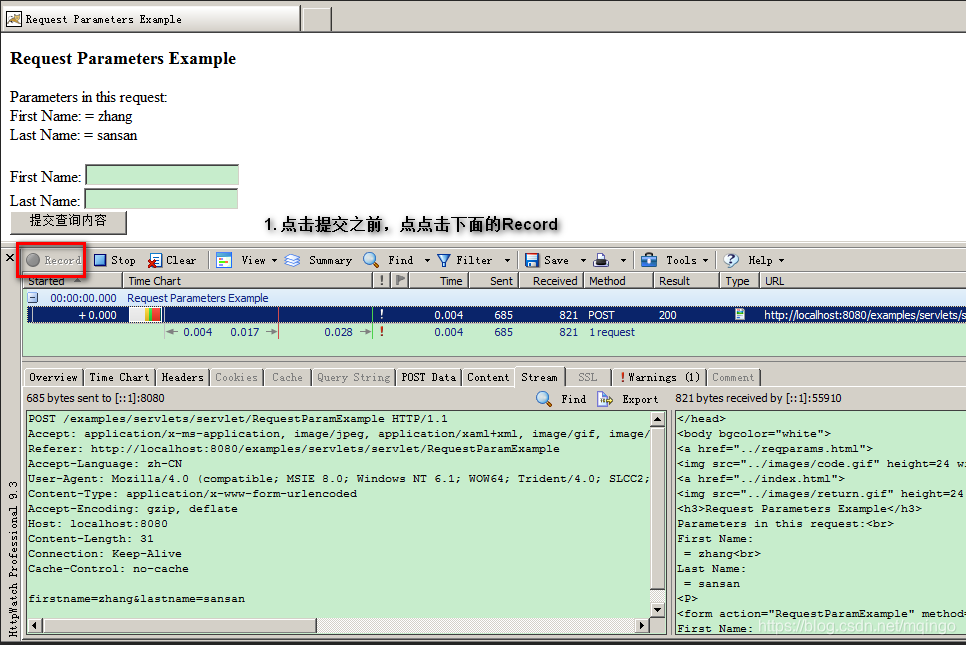This screenshot has width=966, height=645.
Task: Sort by the Result column header
Action: point(686,281)
